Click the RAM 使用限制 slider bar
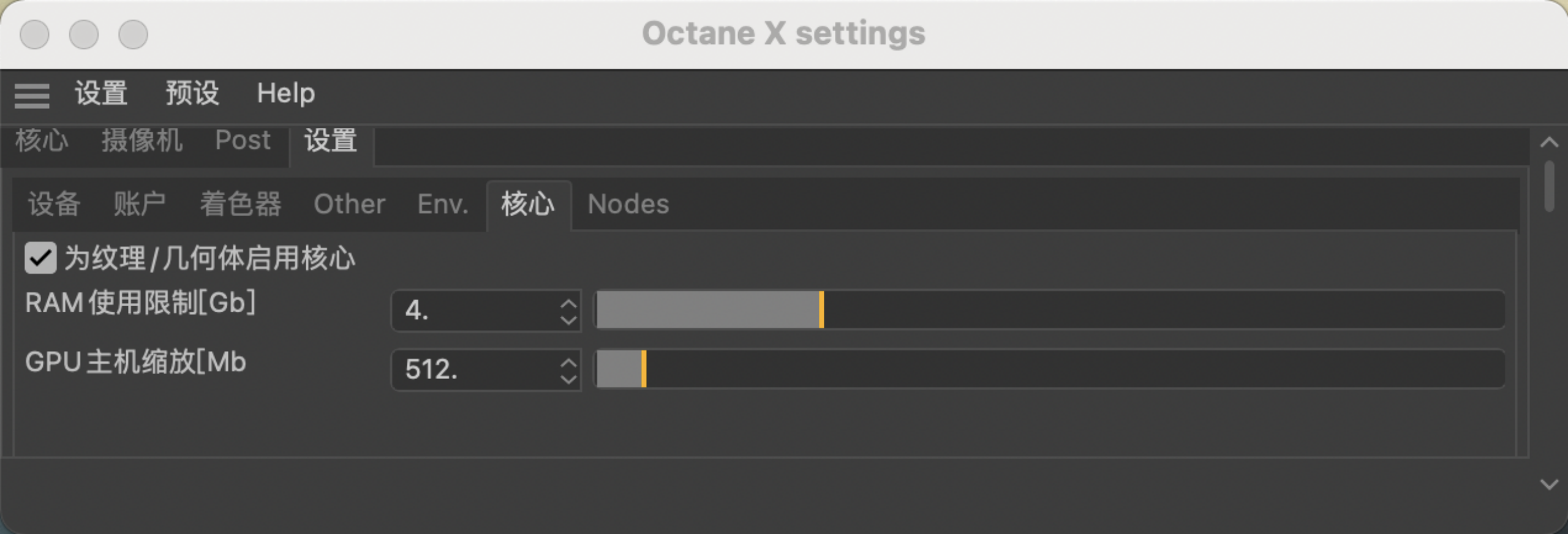The height and width of the screenshot is (534, 1568). tap(1050, 310)
